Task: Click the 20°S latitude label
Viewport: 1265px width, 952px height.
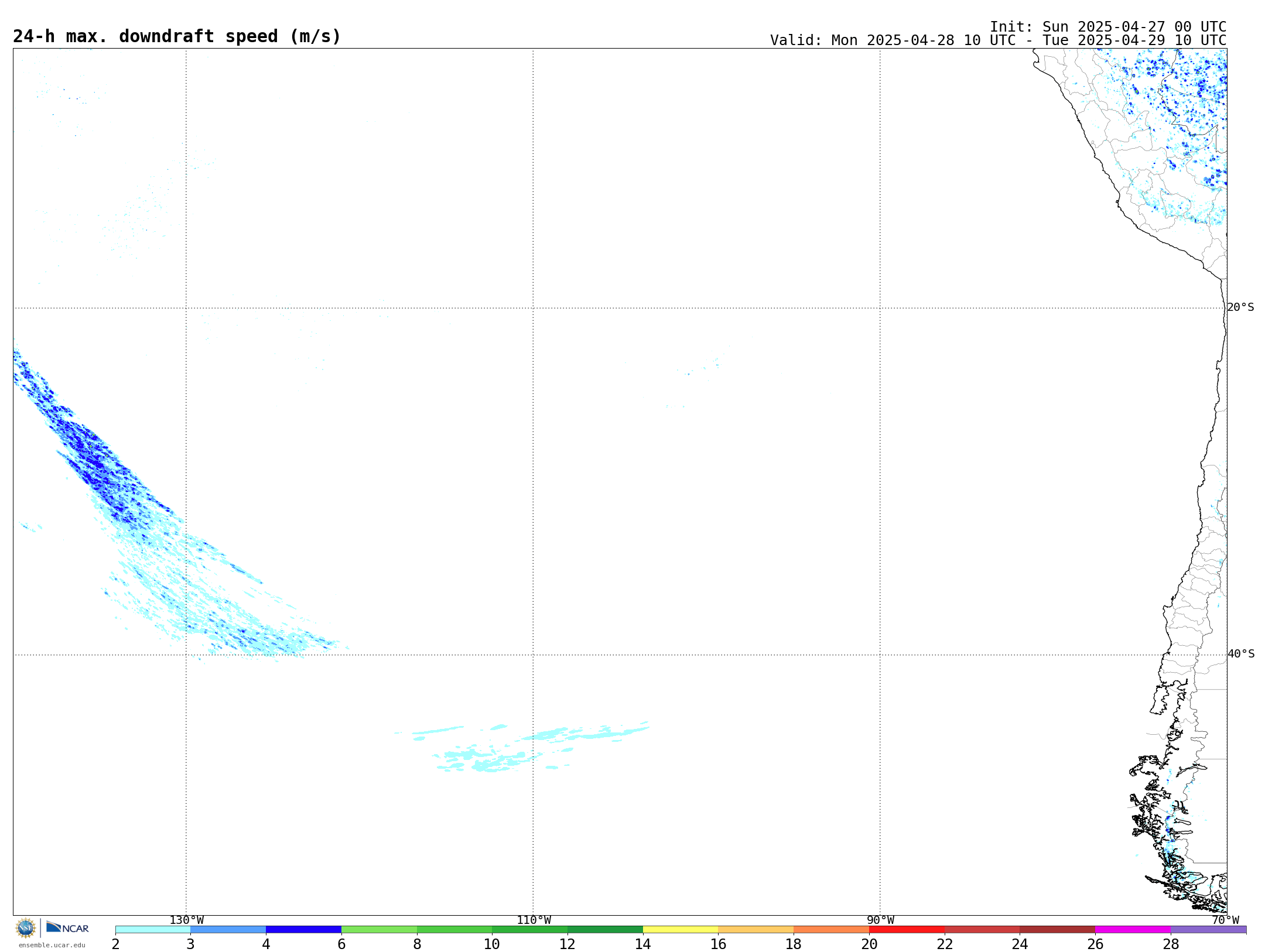Action: click(1240, 307)
